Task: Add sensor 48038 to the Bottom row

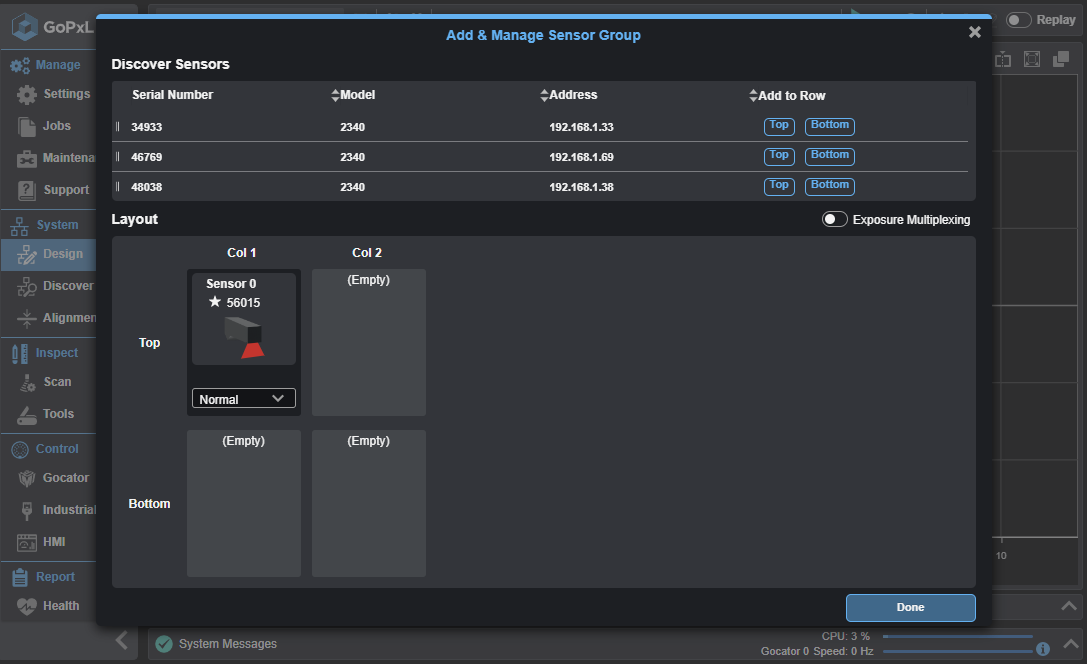Action: (829, 186)
